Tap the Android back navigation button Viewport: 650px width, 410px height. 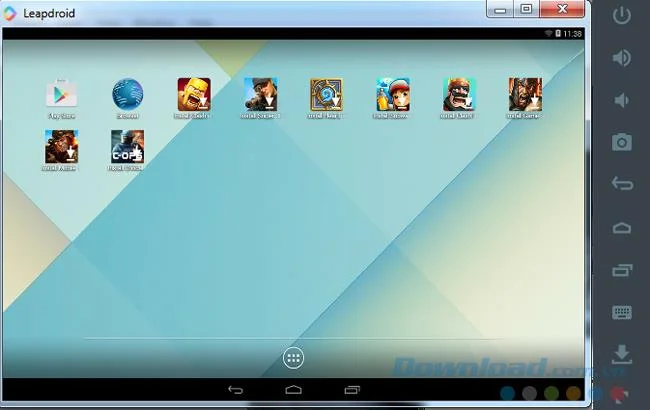[x=235, y=390]
